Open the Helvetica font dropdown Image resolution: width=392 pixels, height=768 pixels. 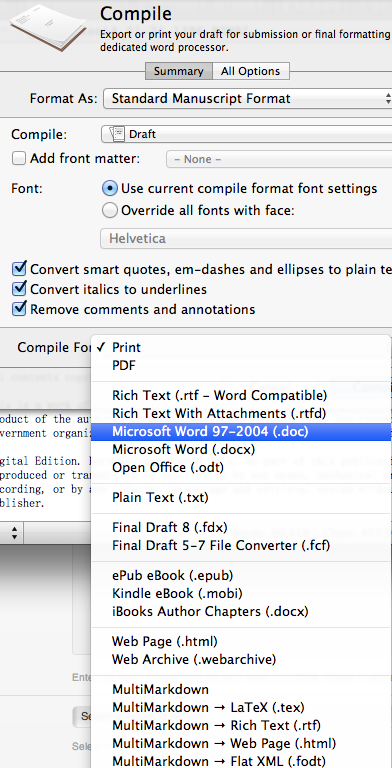point(246,239)
